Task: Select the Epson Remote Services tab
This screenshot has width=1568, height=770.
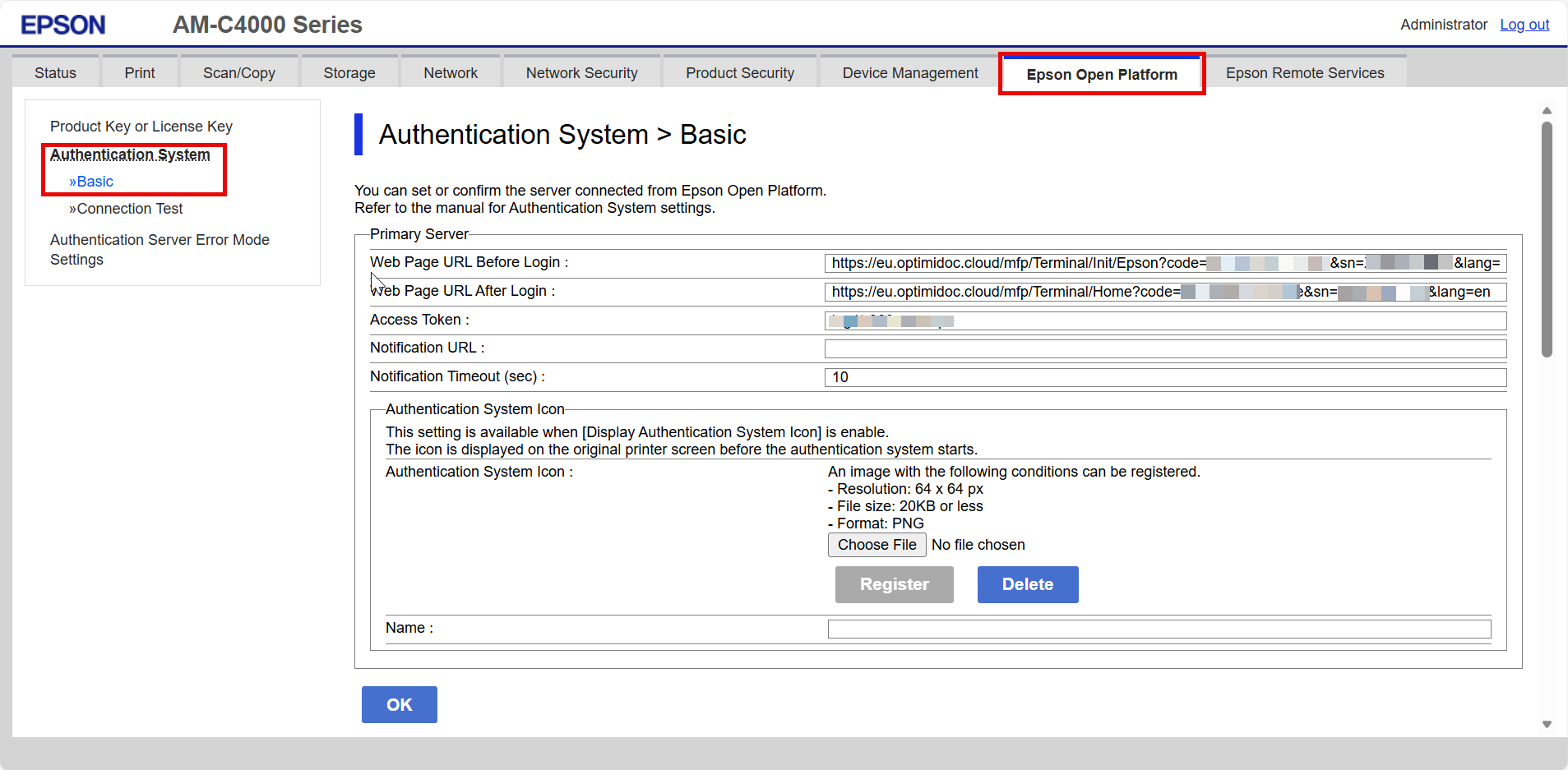Action: pyautogui.click(x=1304, y=73)
